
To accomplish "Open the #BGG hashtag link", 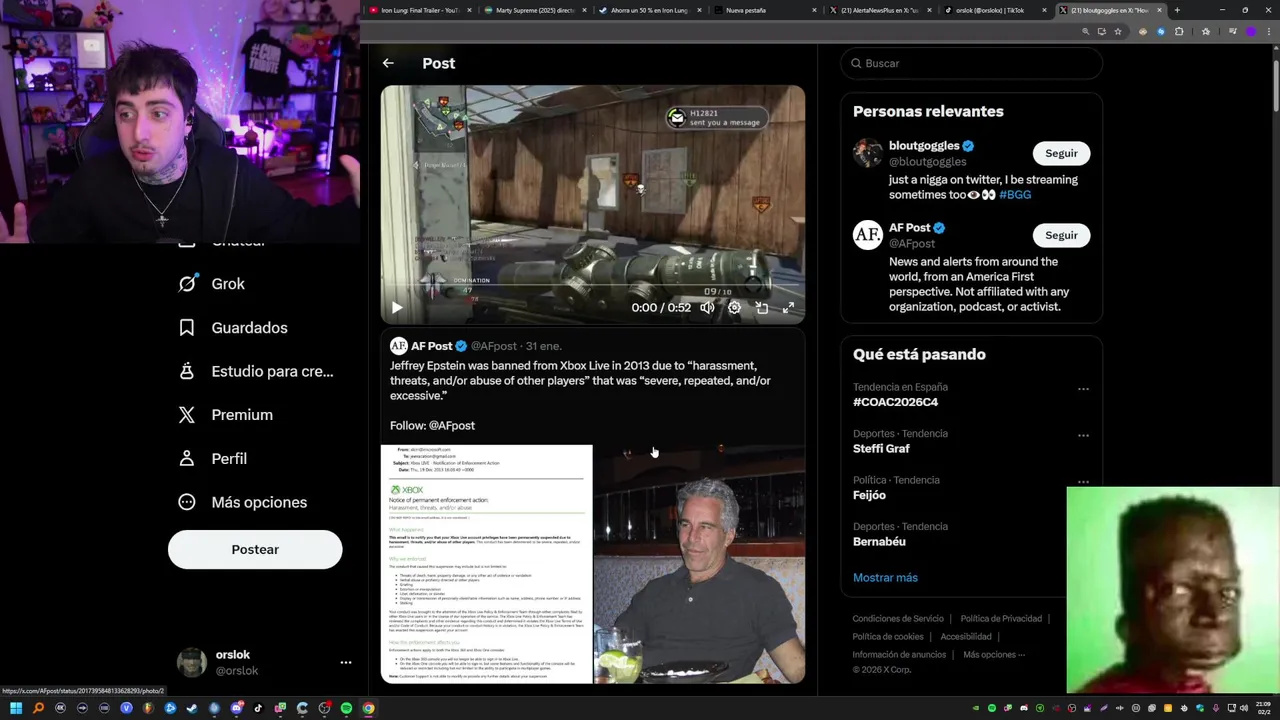I will click(1014, 195).
